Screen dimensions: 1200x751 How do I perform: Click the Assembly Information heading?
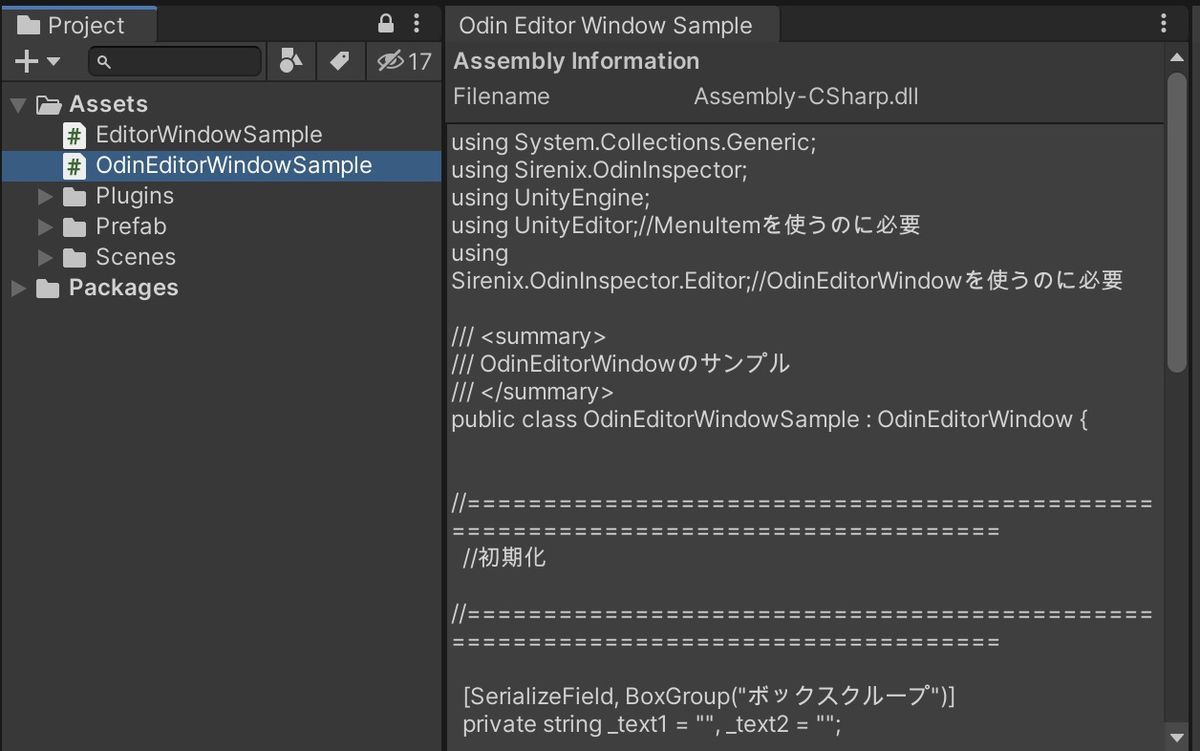(576, 61)
